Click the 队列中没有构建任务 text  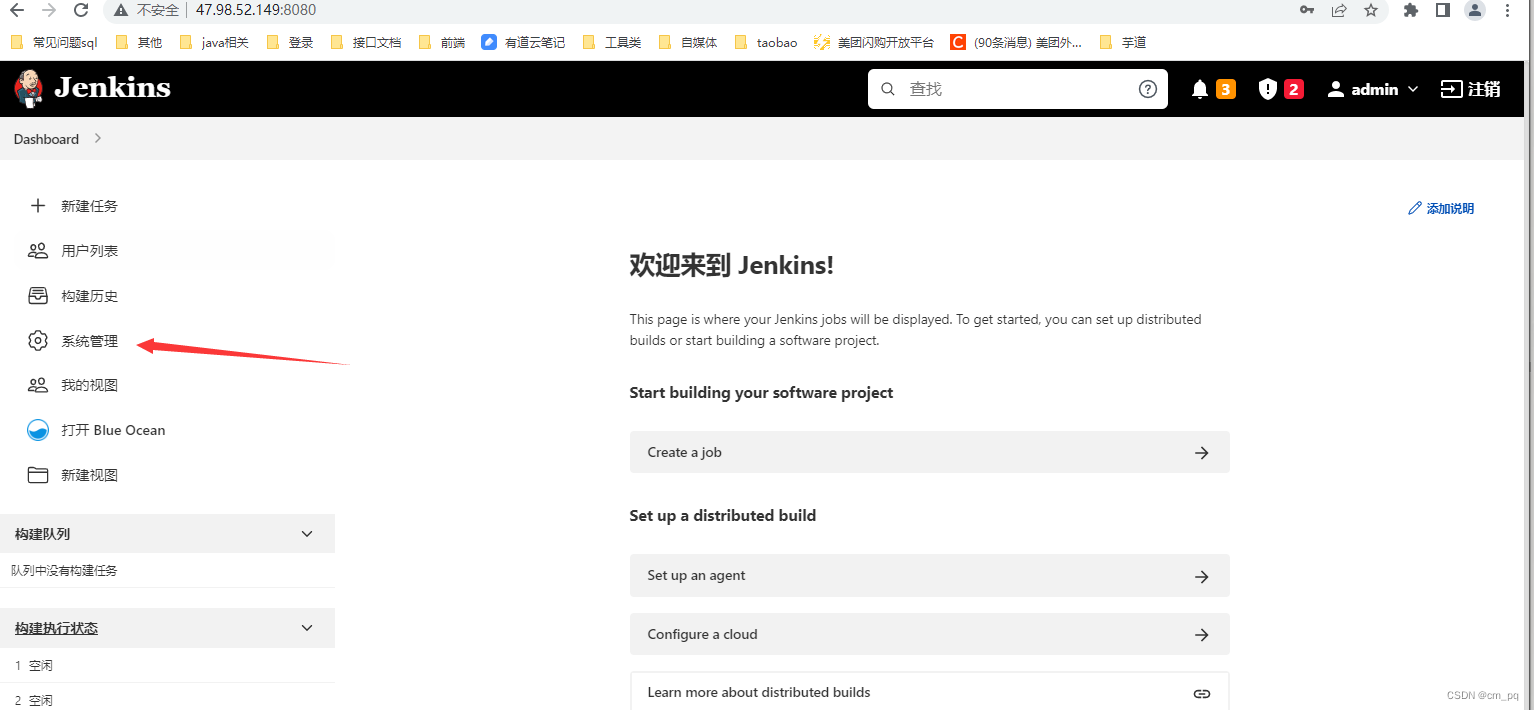64,570
